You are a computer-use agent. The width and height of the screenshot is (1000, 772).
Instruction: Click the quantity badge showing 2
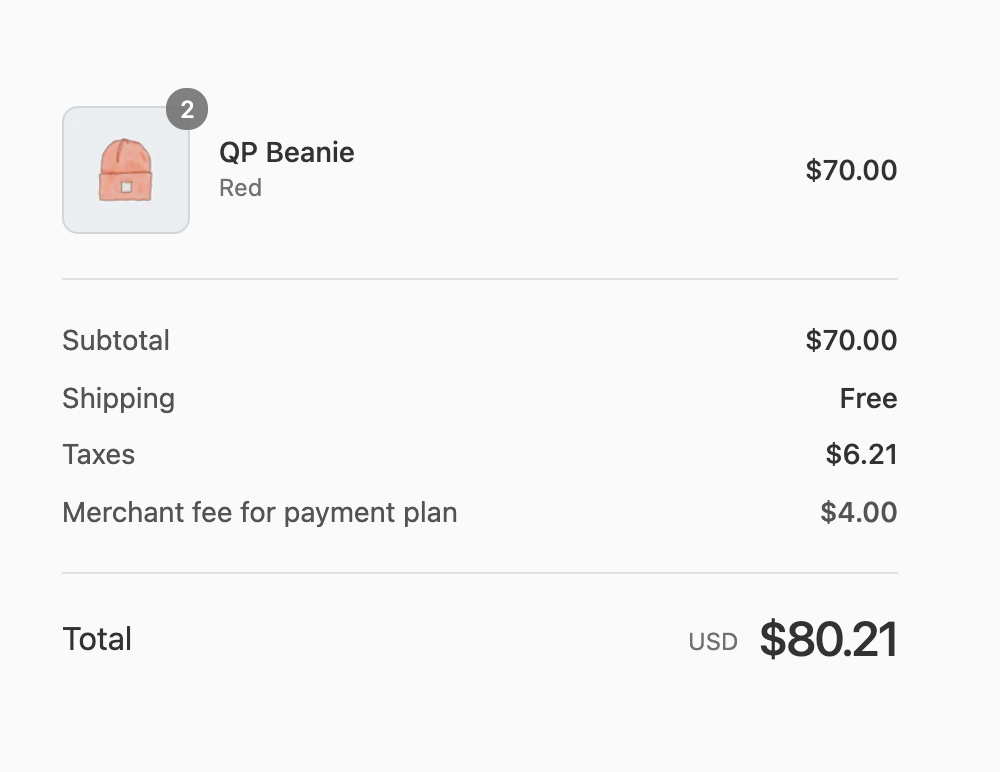pos(187,110)
